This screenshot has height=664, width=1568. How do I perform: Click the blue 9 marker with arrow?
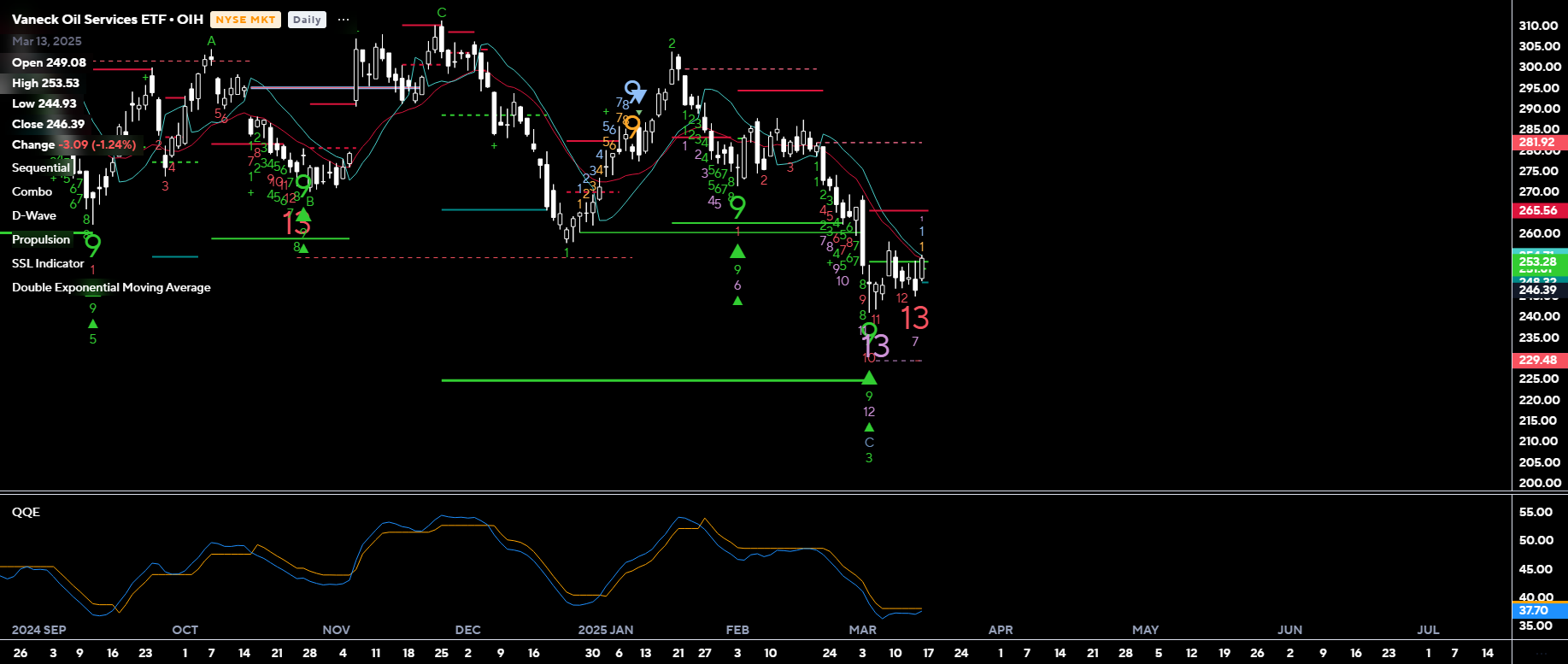click(633, 90)
